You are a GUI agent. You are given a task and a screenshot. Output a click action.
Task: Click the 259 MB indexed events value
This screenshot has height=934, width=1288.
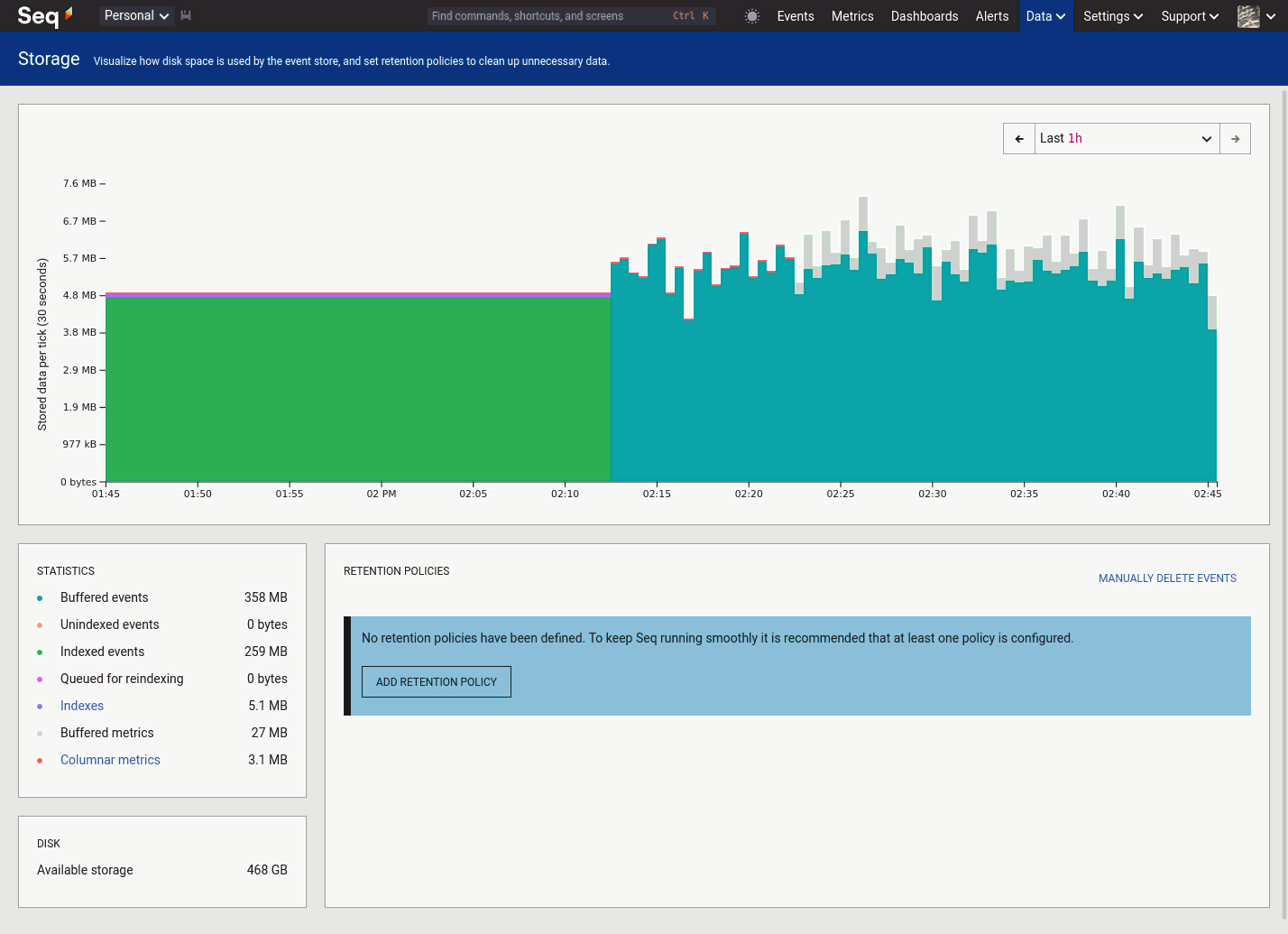pyautogui.click(x=266, y=652)
